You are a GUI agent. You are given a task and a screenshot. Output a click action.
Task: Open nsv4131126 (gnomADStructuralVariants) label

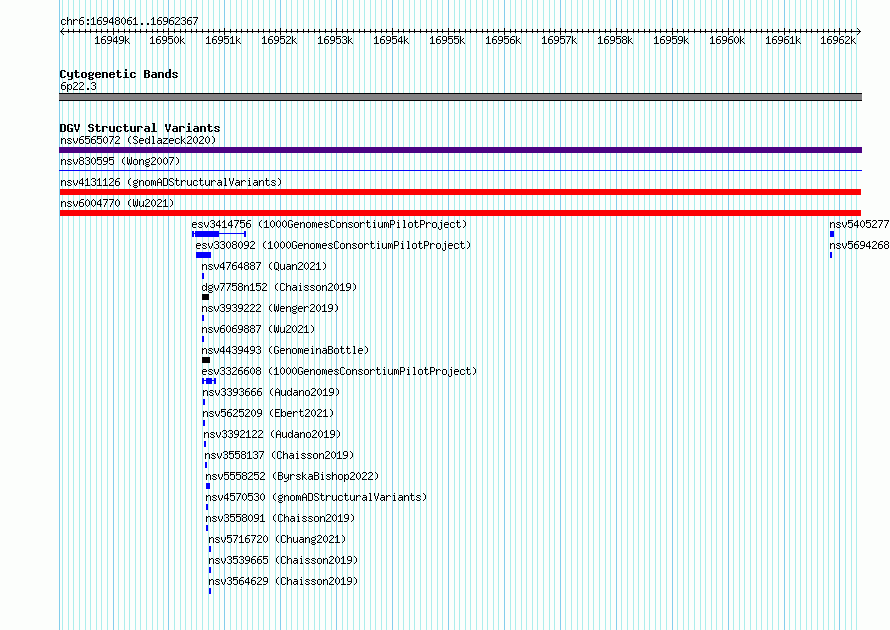pos(171,182)
